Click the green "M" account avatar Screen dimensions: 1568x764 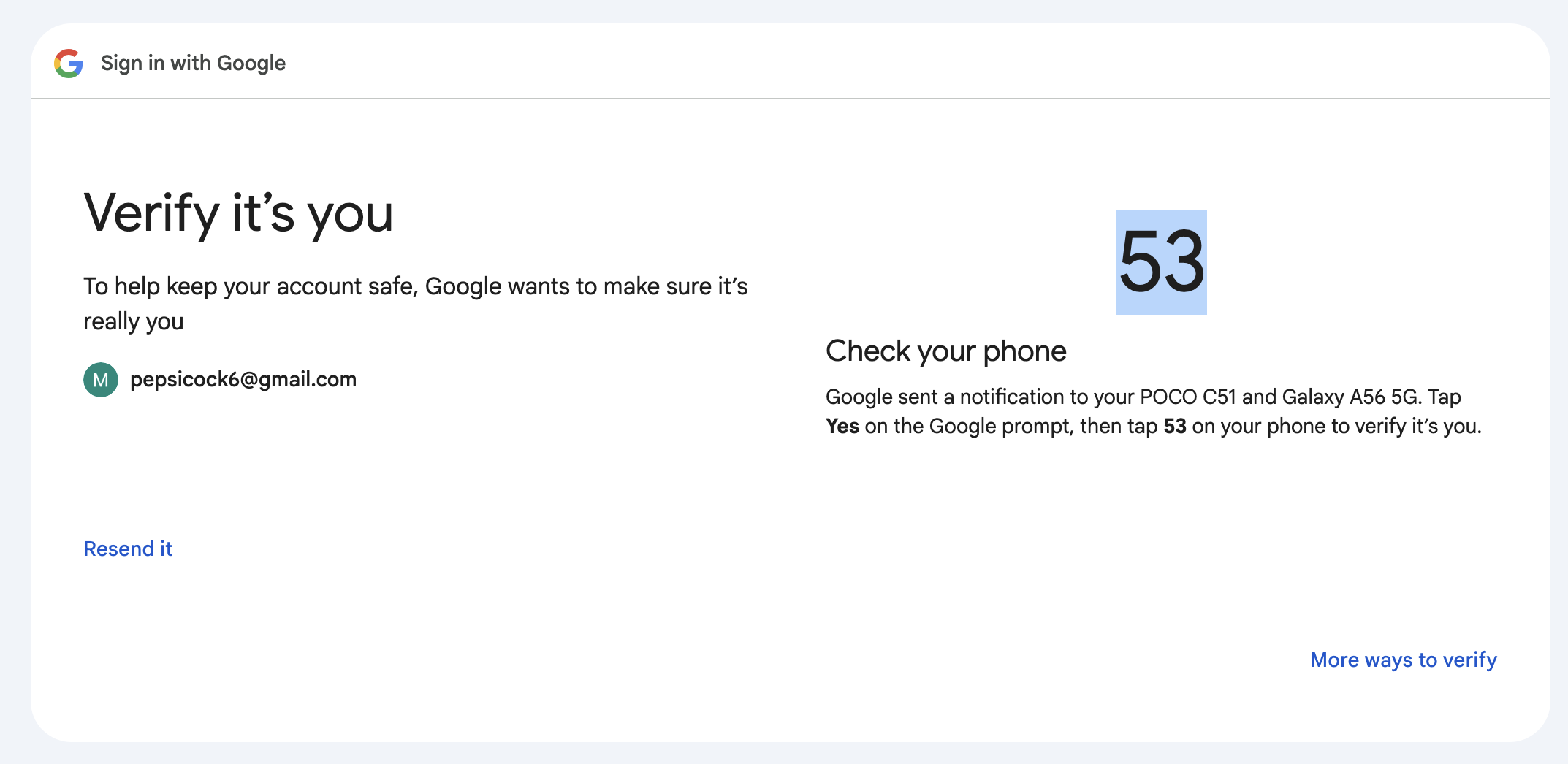pos(101,380)
